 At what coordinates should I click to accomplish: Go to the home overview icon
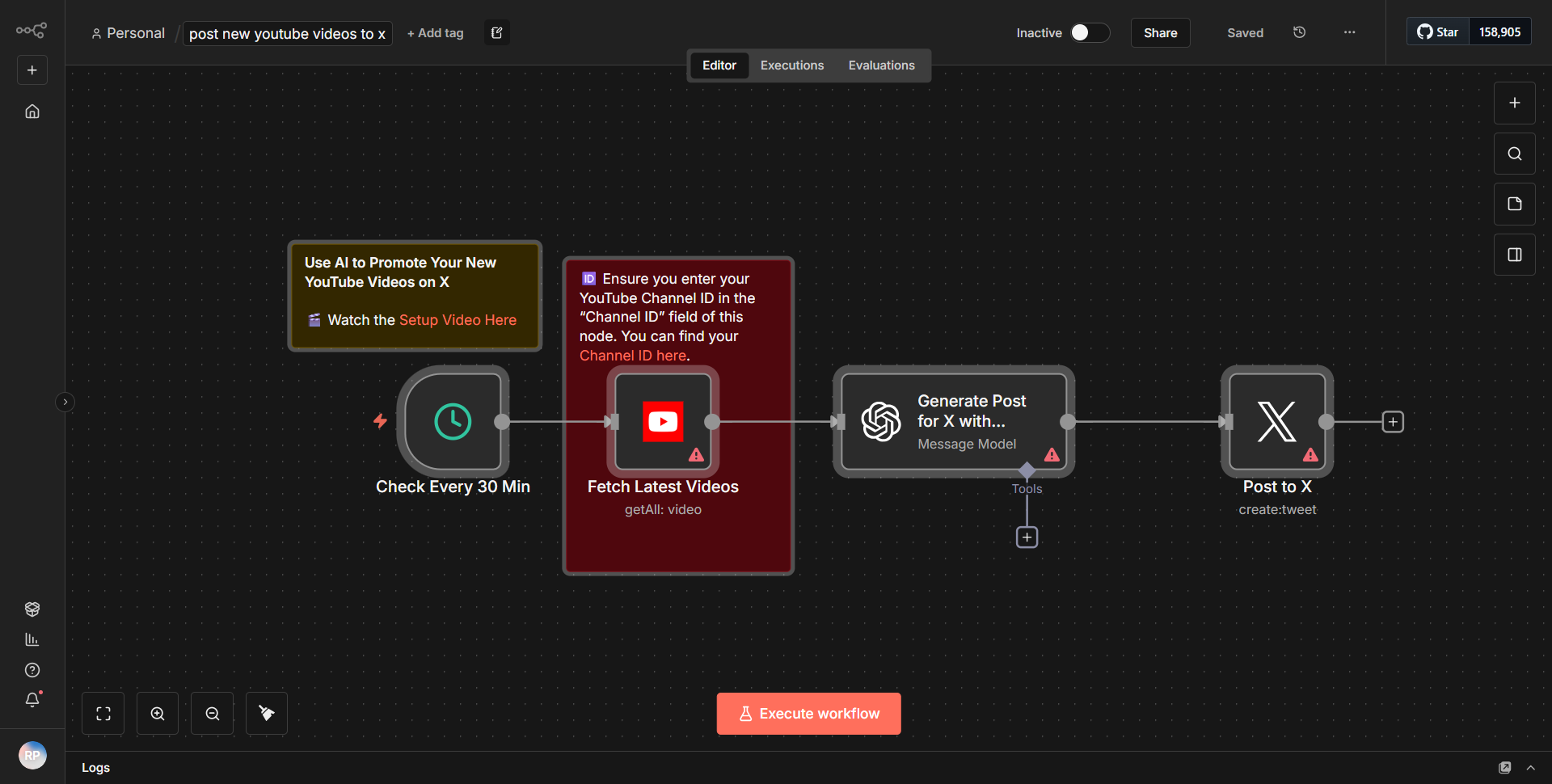point(32,112)
